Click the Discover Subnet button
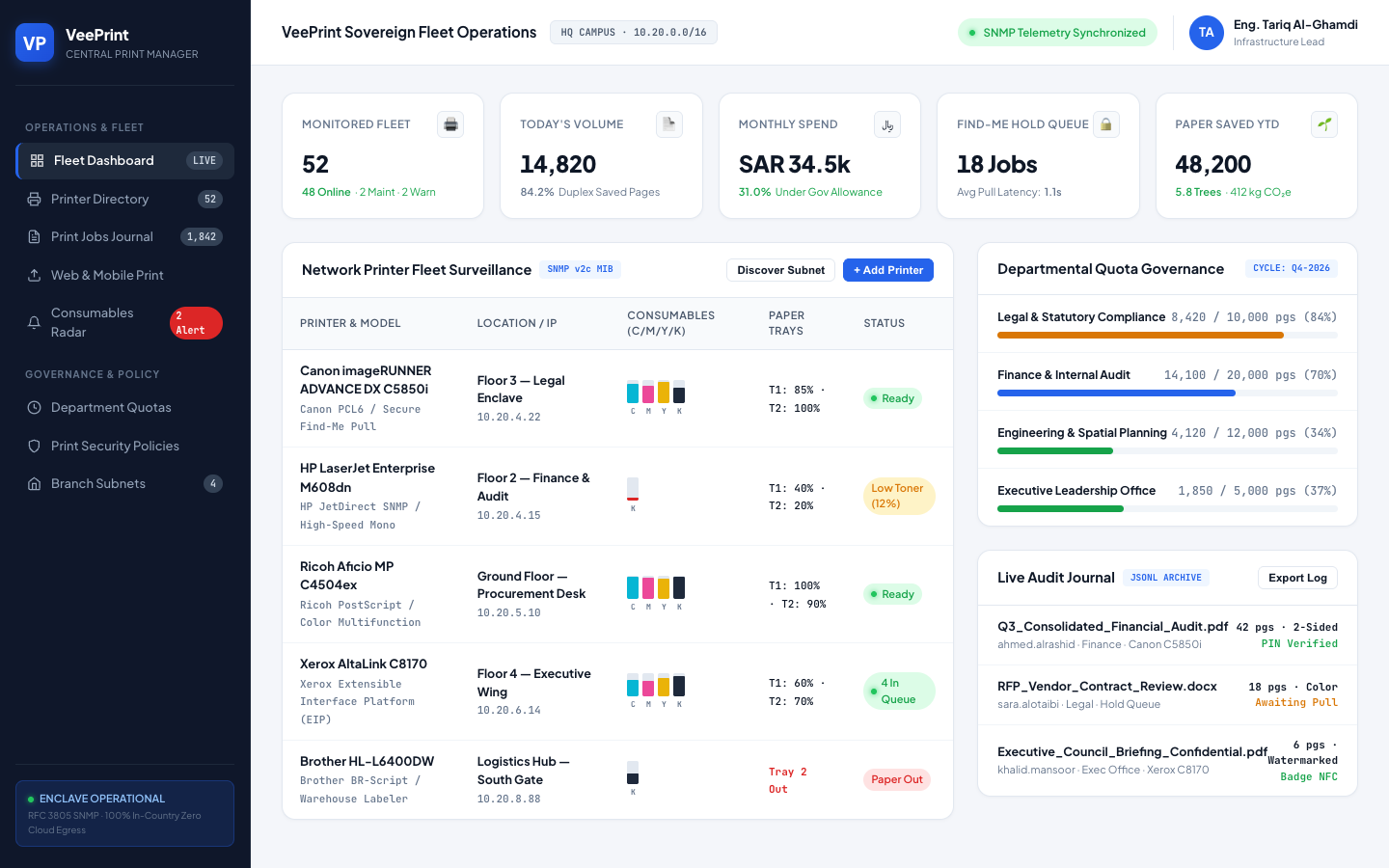 coord(780,270)
